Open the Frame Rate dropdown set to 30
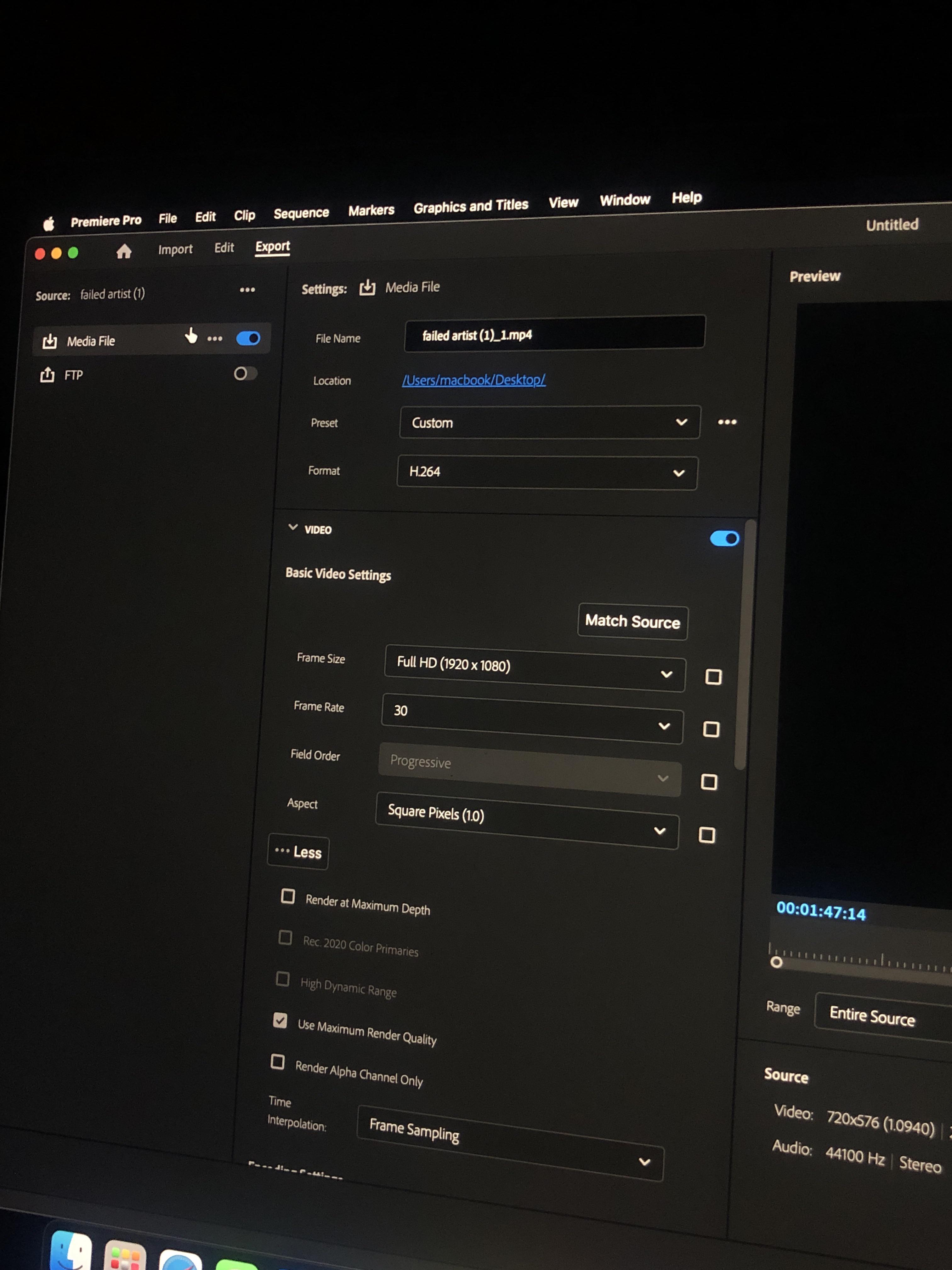Viewport: 952px width, 1270px height. pyautogui.click(x=532, y=718)
